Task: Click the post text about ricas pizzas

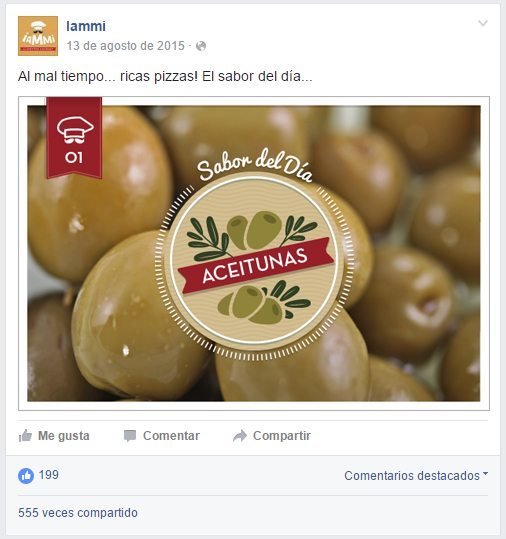Action: (165, 76)
